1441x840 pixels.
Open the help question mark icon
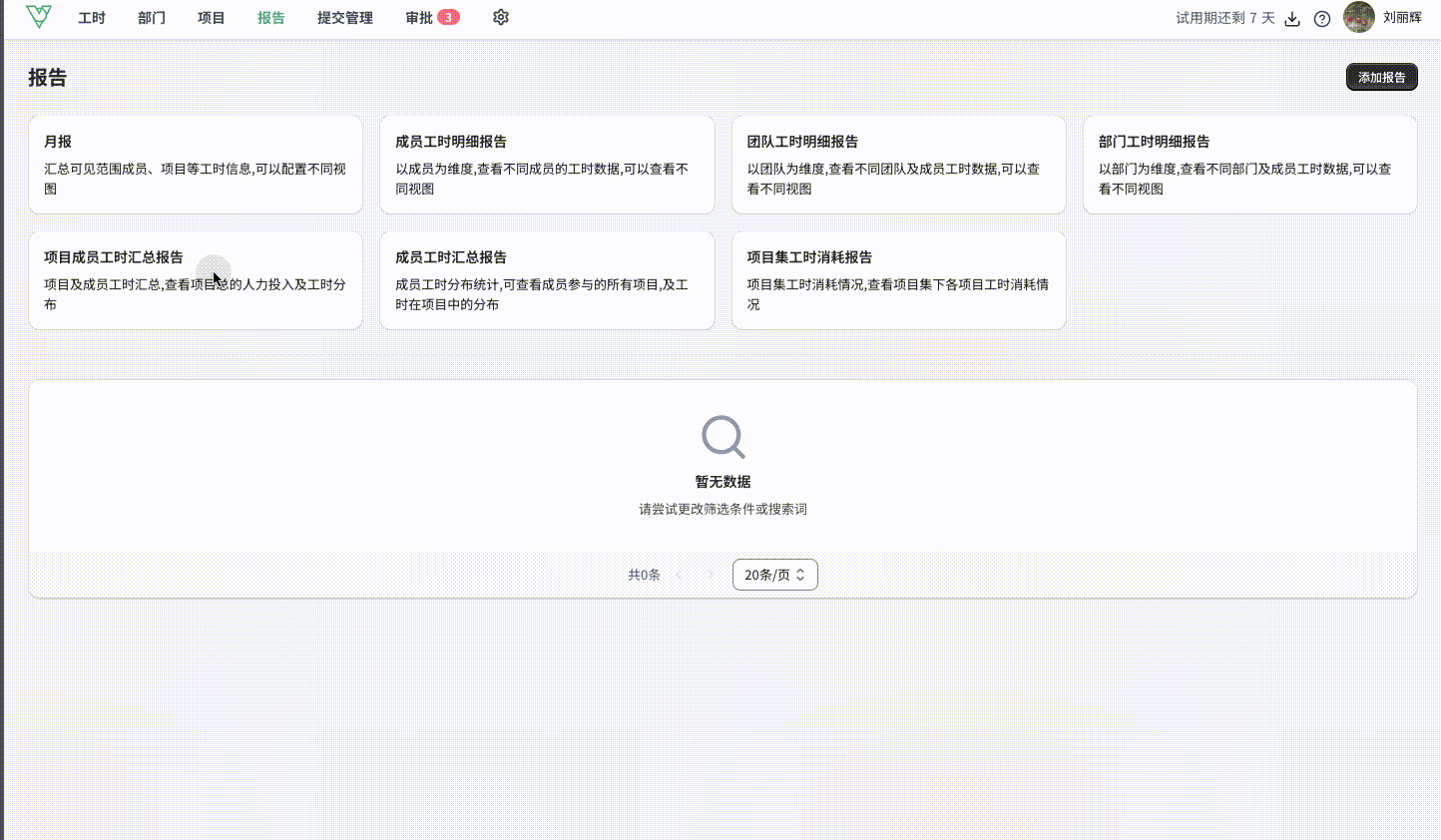(1322, 19)
